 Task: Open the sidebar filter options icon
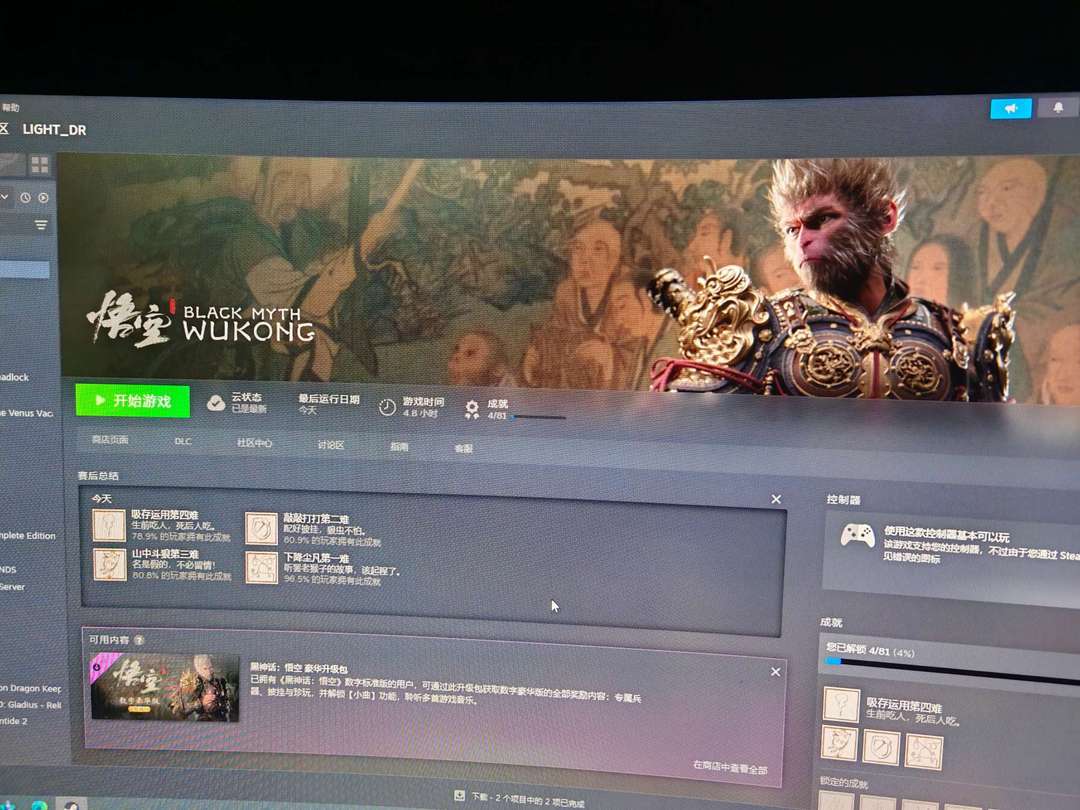[x=41, y=225]
